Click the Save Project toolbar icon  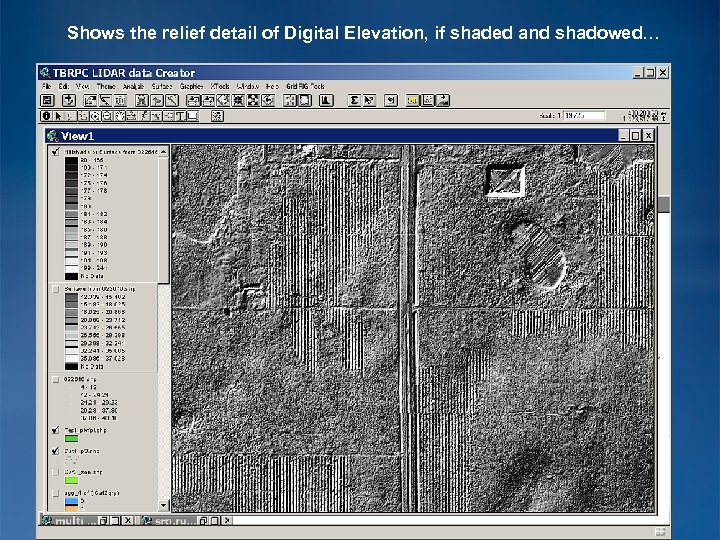(47, 100)
